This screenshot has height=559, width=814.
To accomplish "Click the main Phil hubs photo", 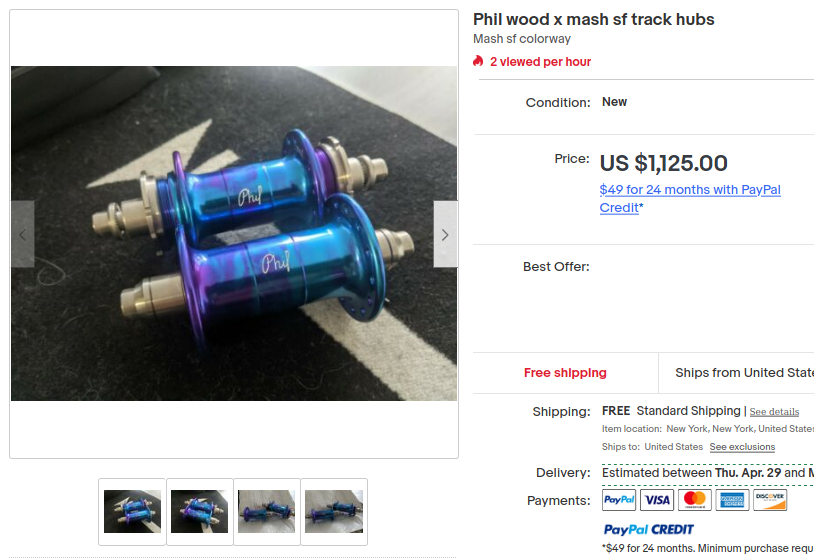I will (x=234, y=233).
